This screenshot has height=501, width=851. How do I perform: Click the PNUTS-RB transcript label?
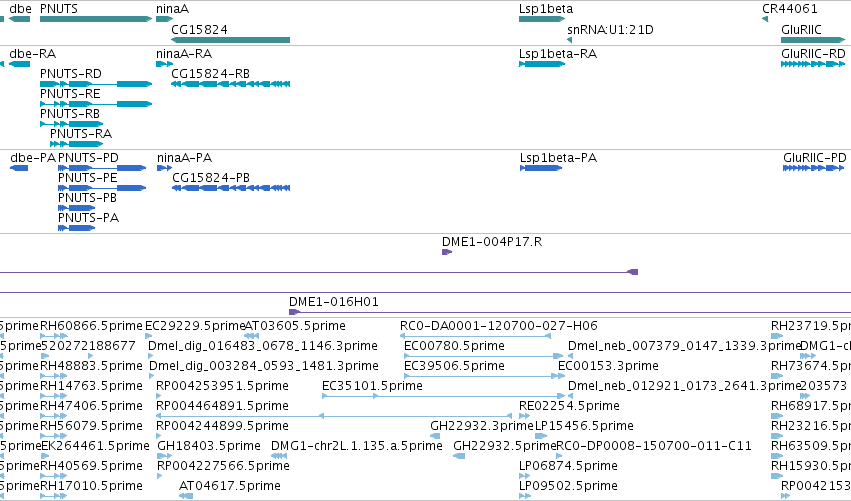70,114
